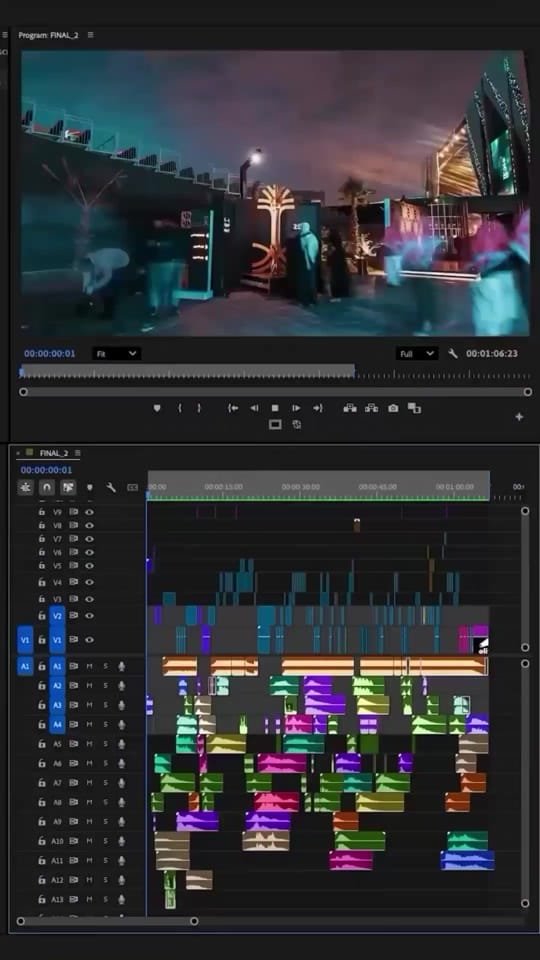
Task: Step back one frame
Action: 254,408
